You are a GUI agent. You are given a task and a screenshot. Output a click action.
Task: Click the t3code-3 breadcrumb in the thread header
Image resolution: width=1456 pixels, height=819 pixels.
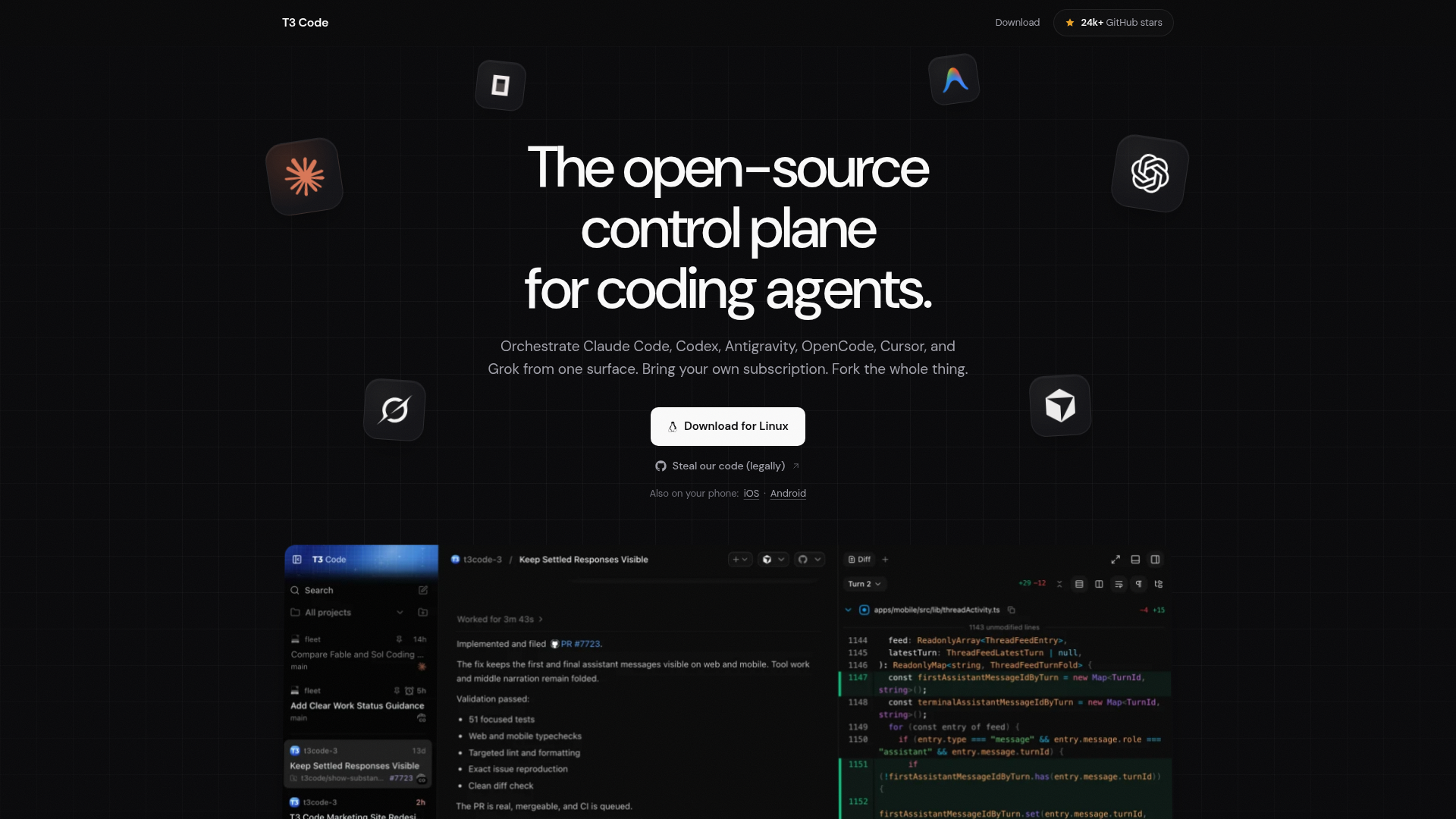(476, 560)
